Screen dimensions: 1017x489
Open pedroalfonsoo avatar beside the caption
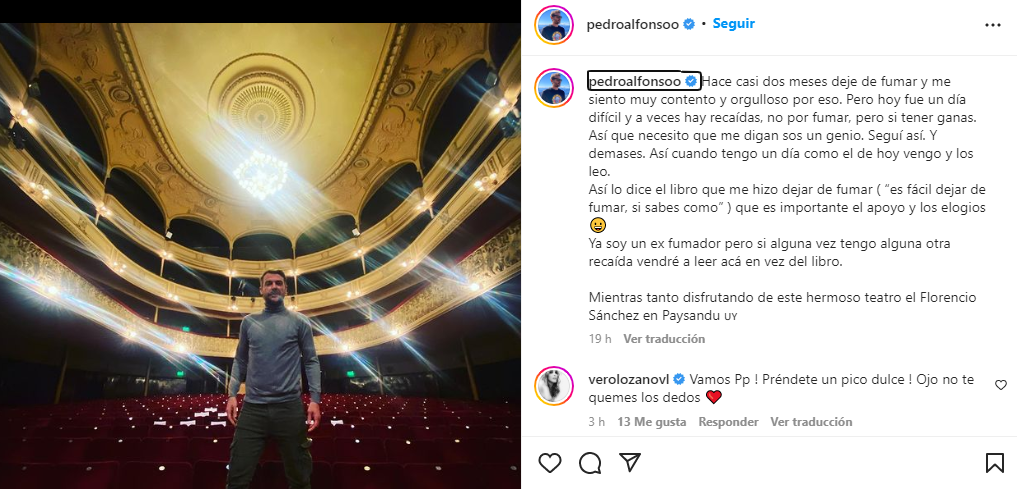[554, 88]
